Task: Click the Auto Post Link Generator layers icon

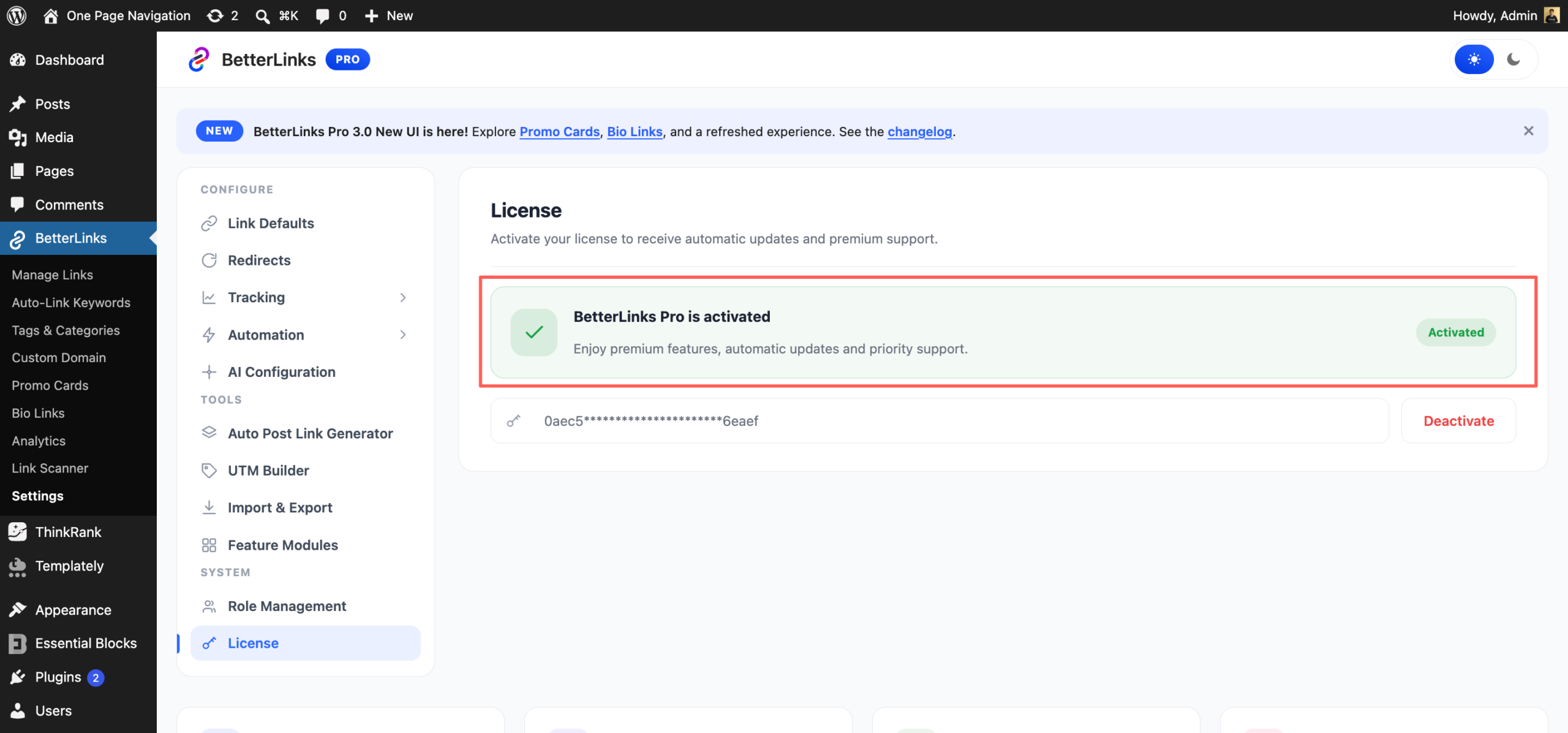Action: (209, 432)
